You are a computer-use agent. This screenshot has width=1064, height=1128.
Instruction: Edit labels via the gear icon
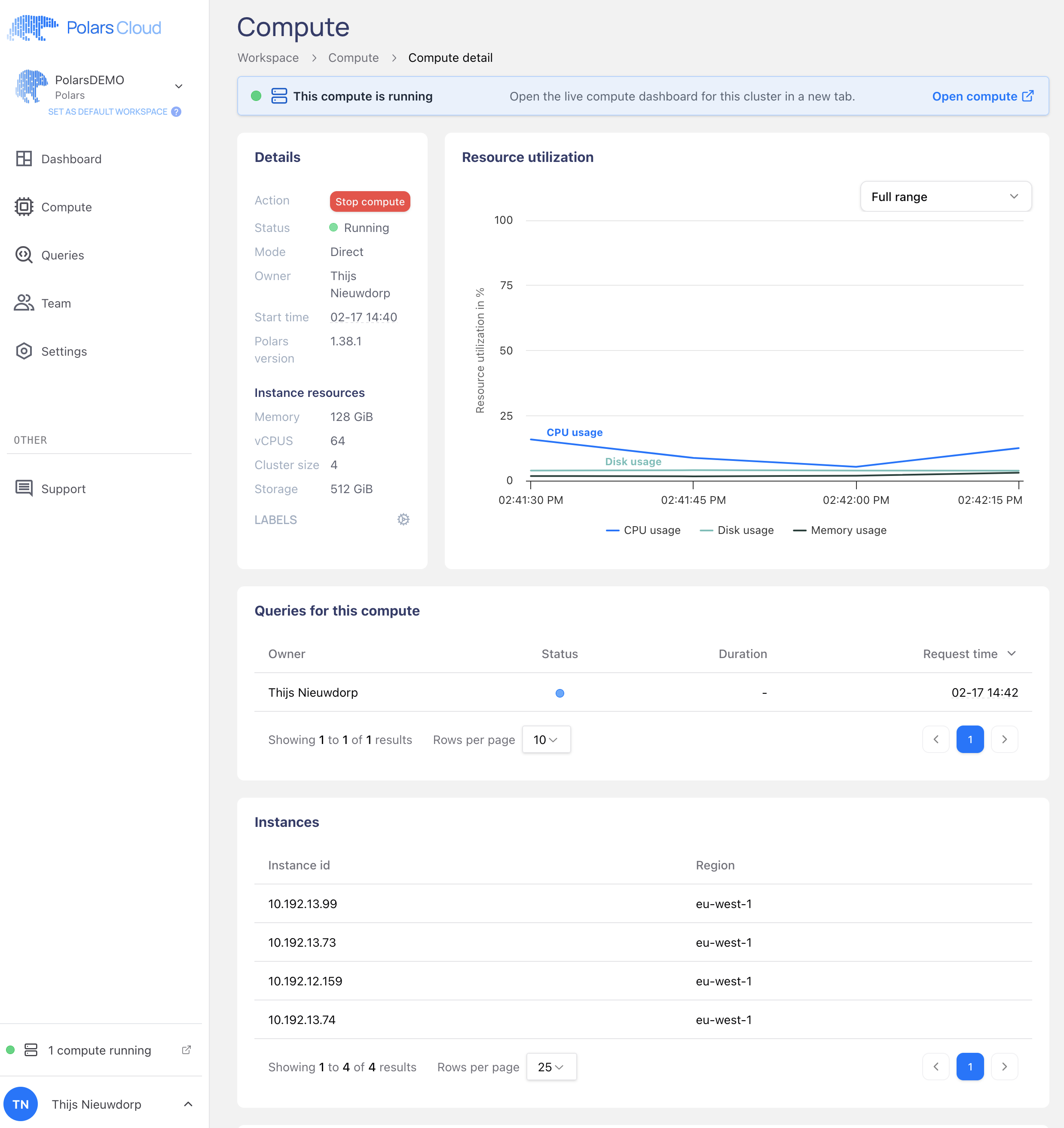click(x=403, y=519)
